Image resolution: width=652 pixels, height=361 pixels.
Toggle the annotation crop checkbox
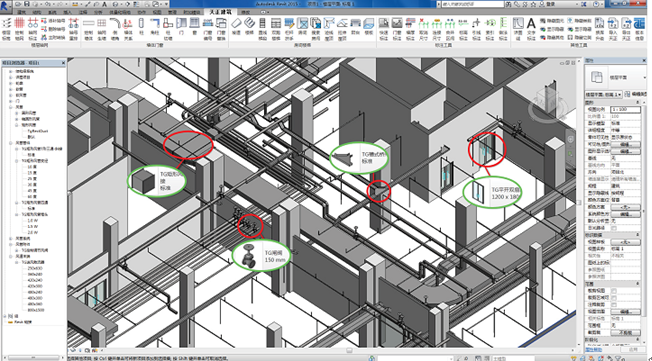tap(614, 305)
